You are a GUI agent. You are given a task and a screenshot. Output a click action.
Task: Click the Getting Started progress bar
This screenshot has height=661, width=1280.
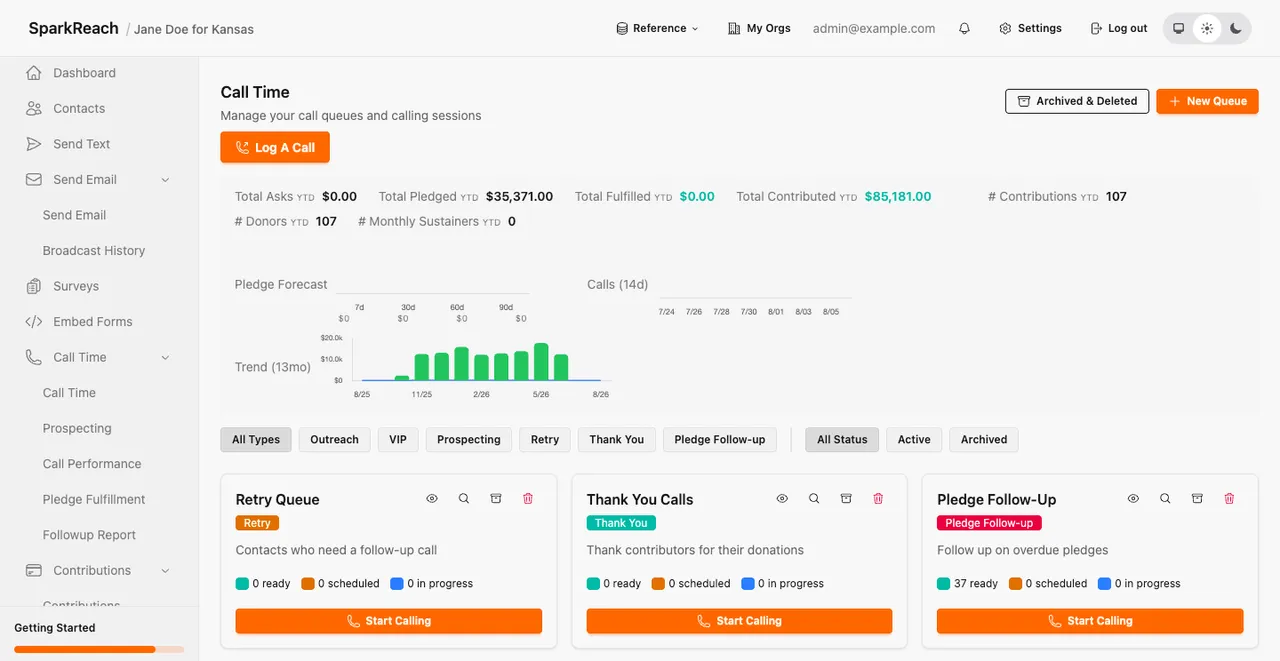point(99,649)
